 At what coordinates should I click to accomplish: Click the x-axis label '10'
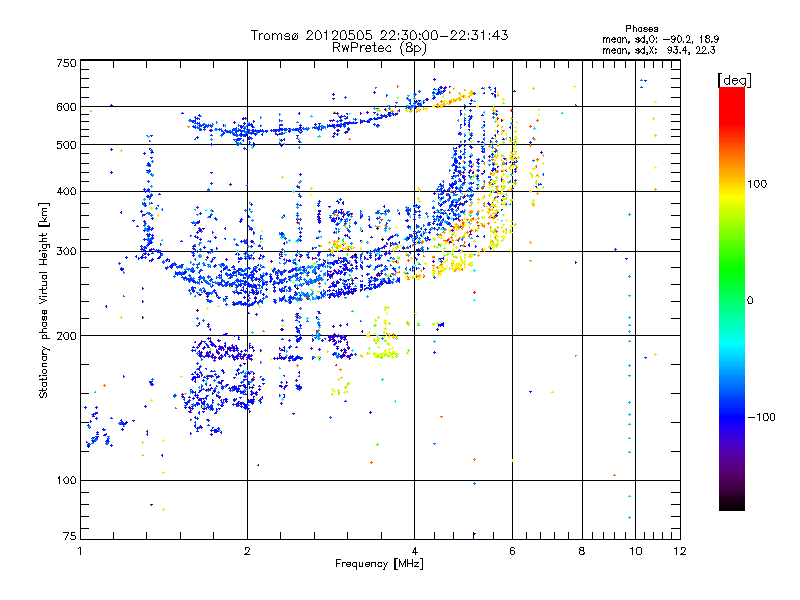[635, 551]
